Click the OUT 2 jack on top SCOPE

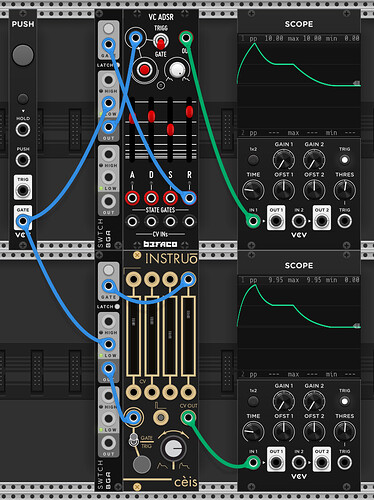[322, 221]
